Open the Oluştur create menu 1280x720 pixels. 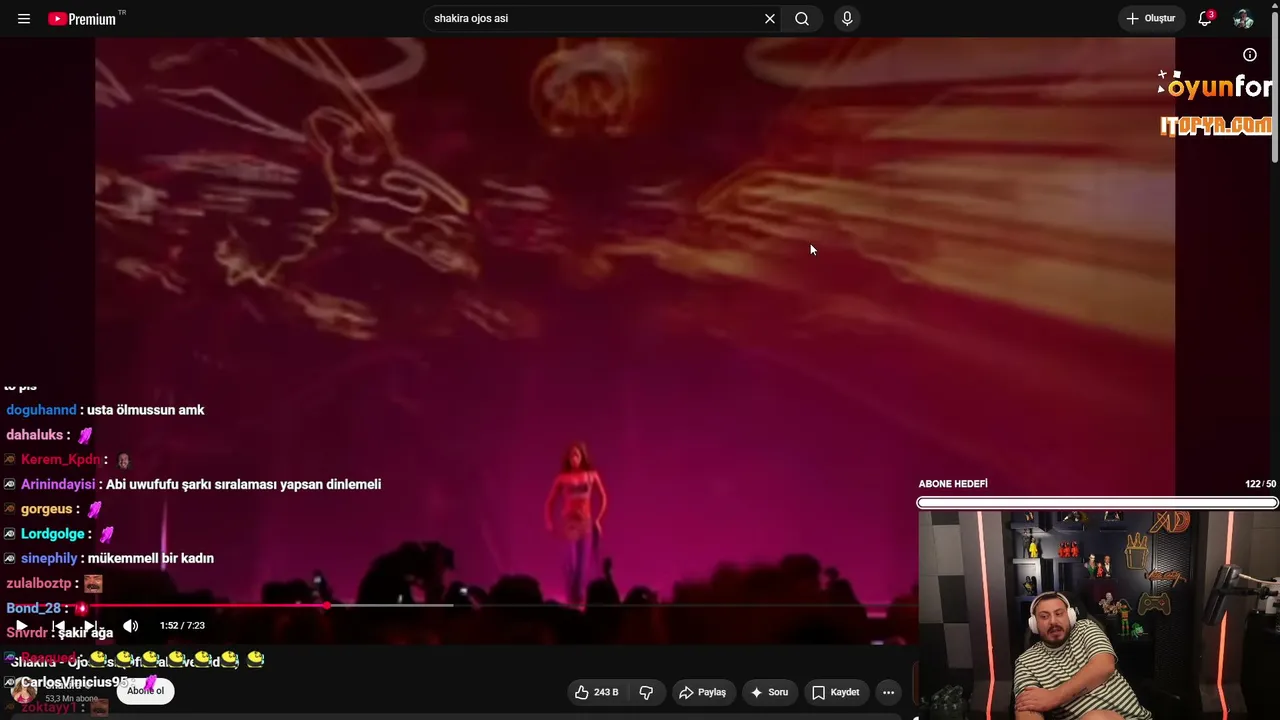pos(1151,19)
